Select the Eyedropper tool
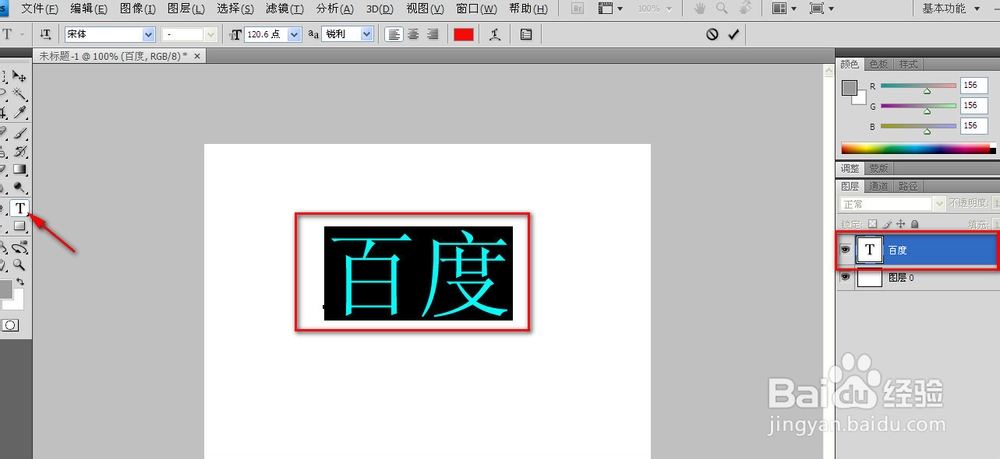The image size is (1000, 459). (19, 113)
